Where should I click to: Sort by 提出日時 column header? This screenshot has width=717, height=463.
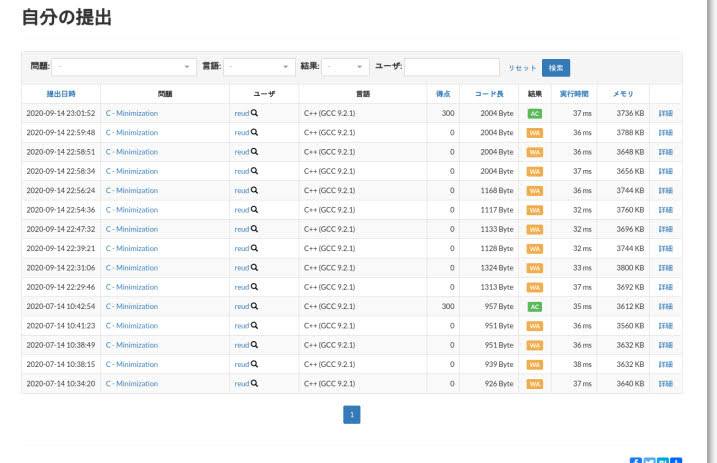coord(61,93)
